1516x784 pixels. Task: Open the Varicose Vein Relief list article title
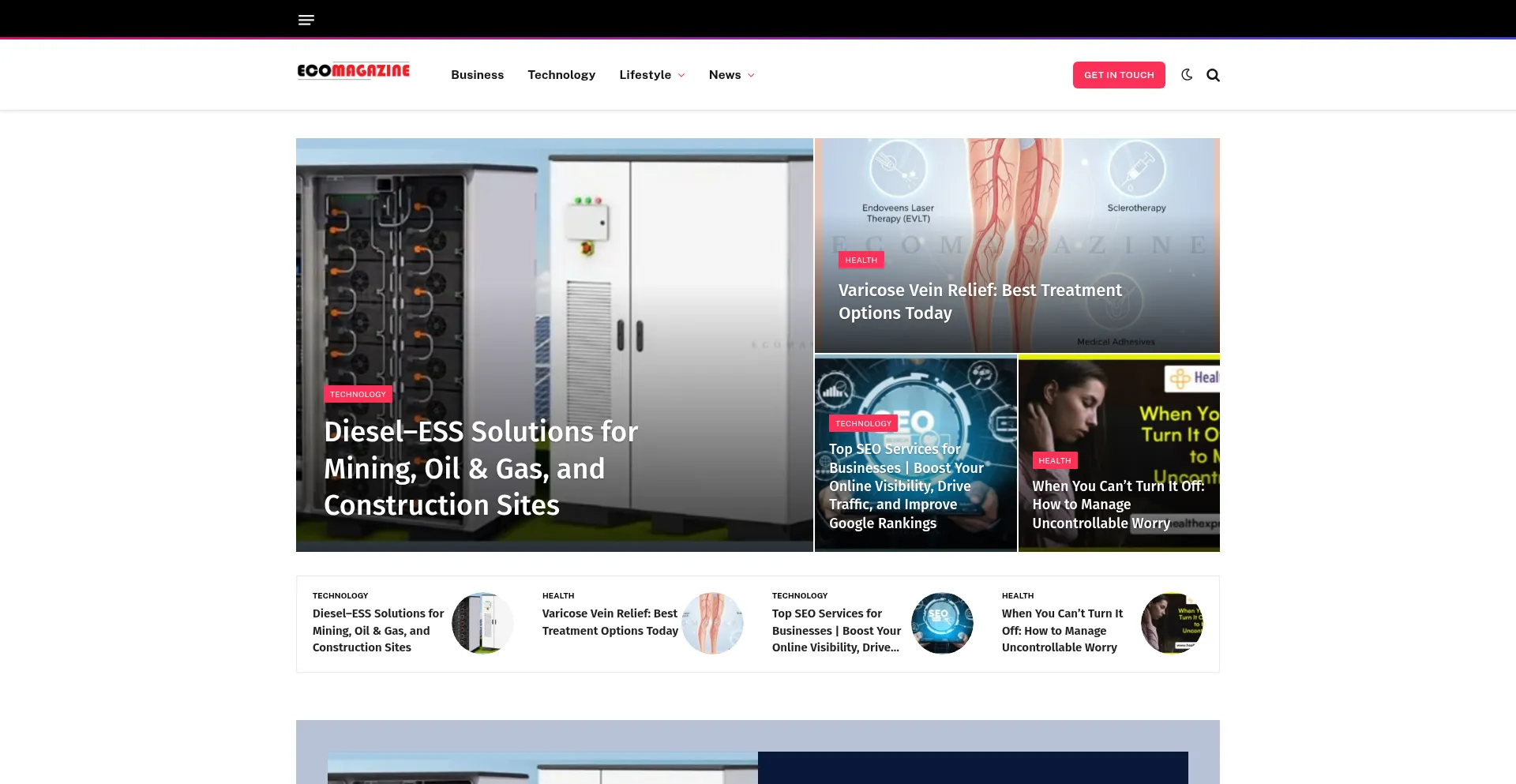click(x=610, y=622)
